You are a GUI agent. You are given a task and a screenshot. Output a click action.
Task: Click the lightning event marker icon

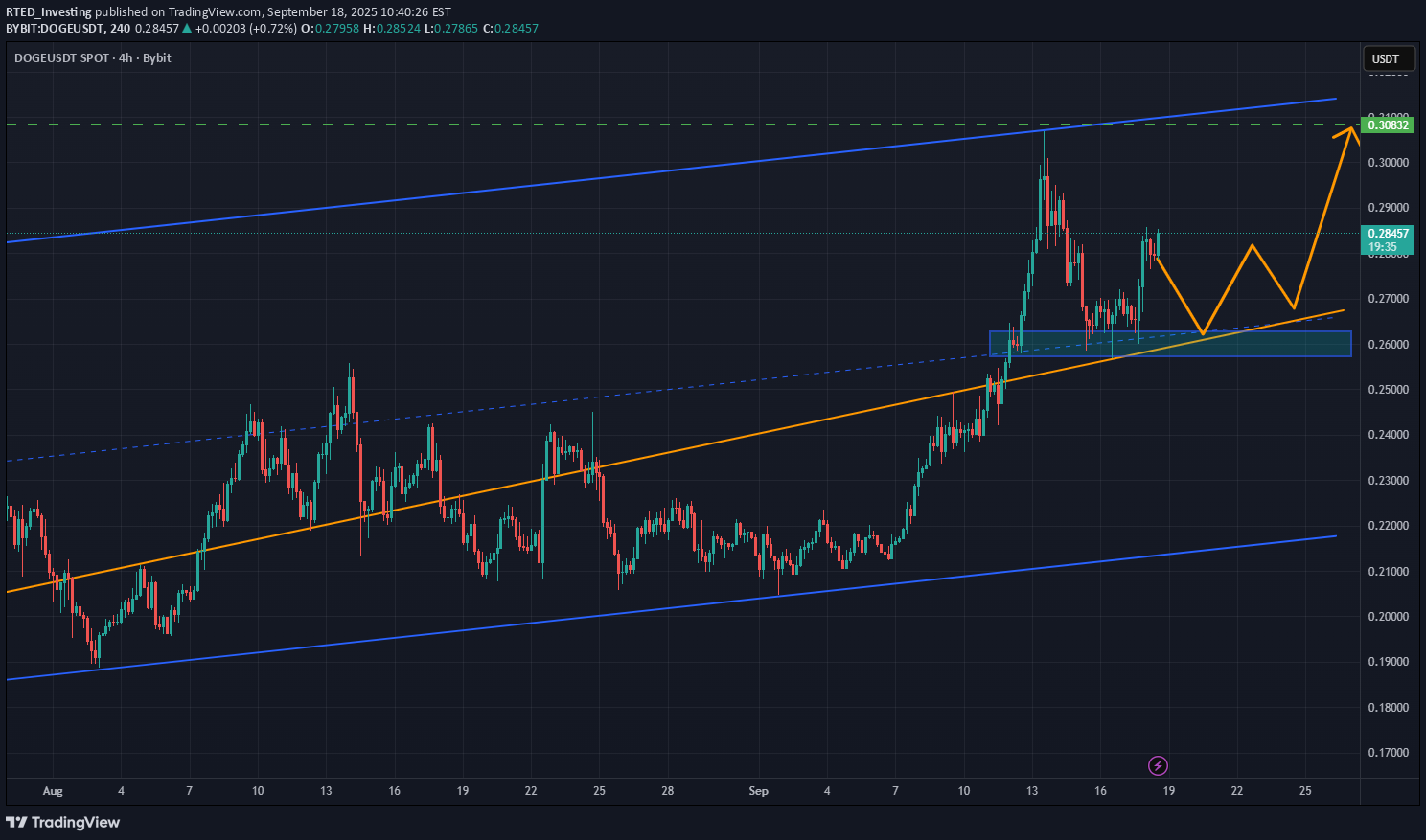point(1158,765)
